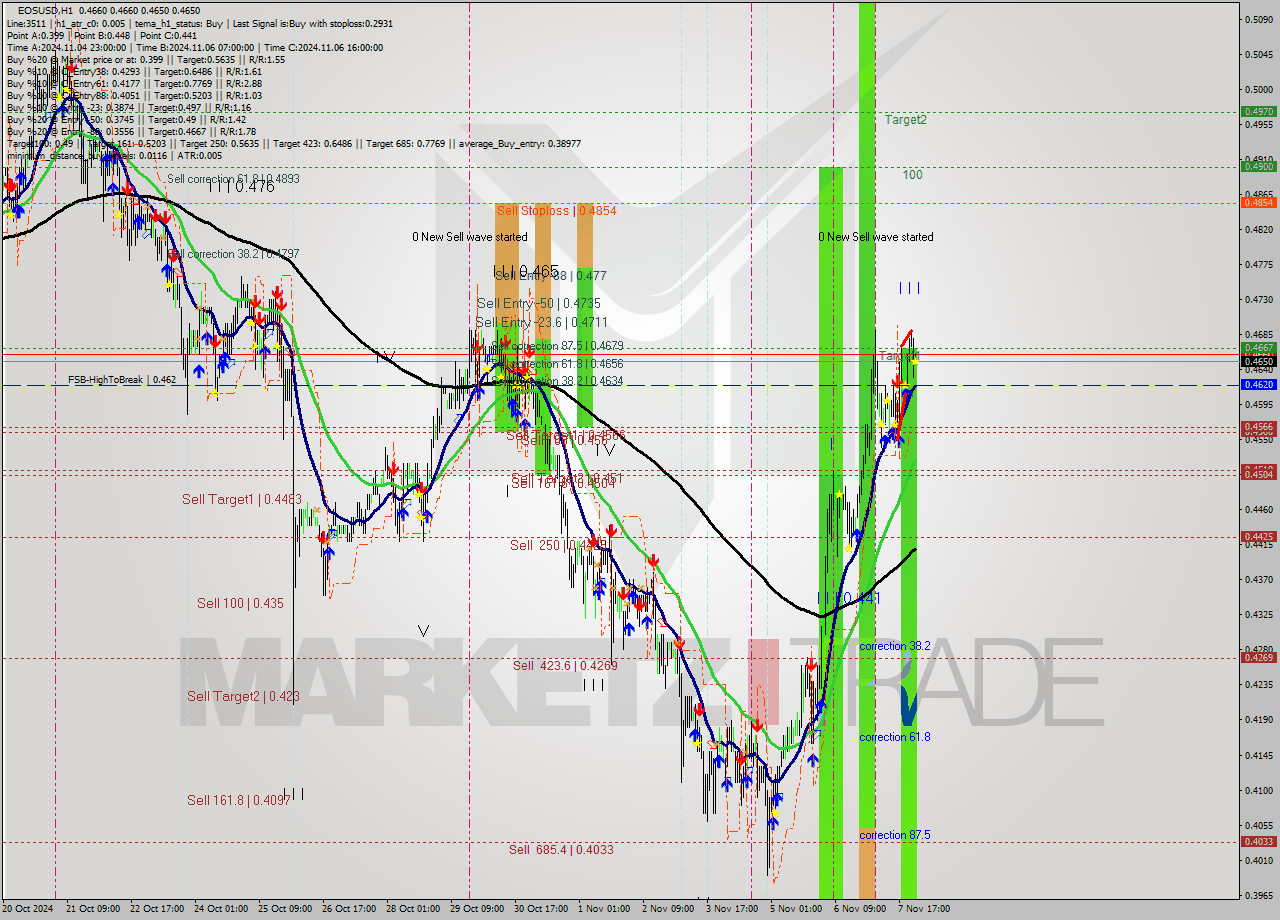Select the green 0.4970 price tag
The width and height of the screenshot is (1280, 920).
tap(1258, 112)
